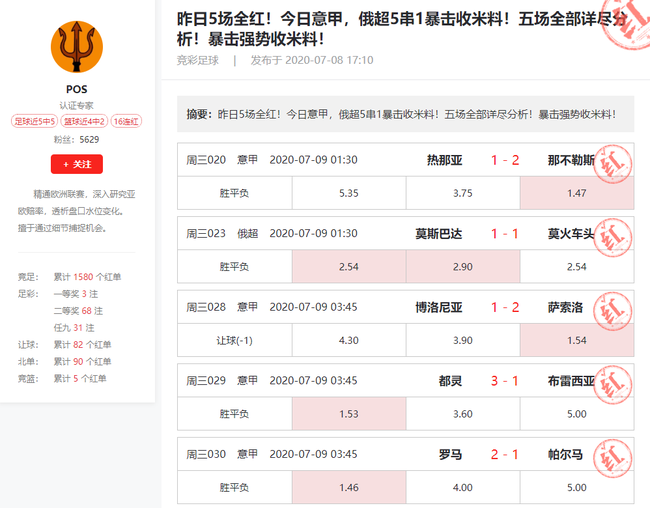650x508 pixels.
Task: Select the highlighted 2.90 draw odds cell
Action: [463, 267]
